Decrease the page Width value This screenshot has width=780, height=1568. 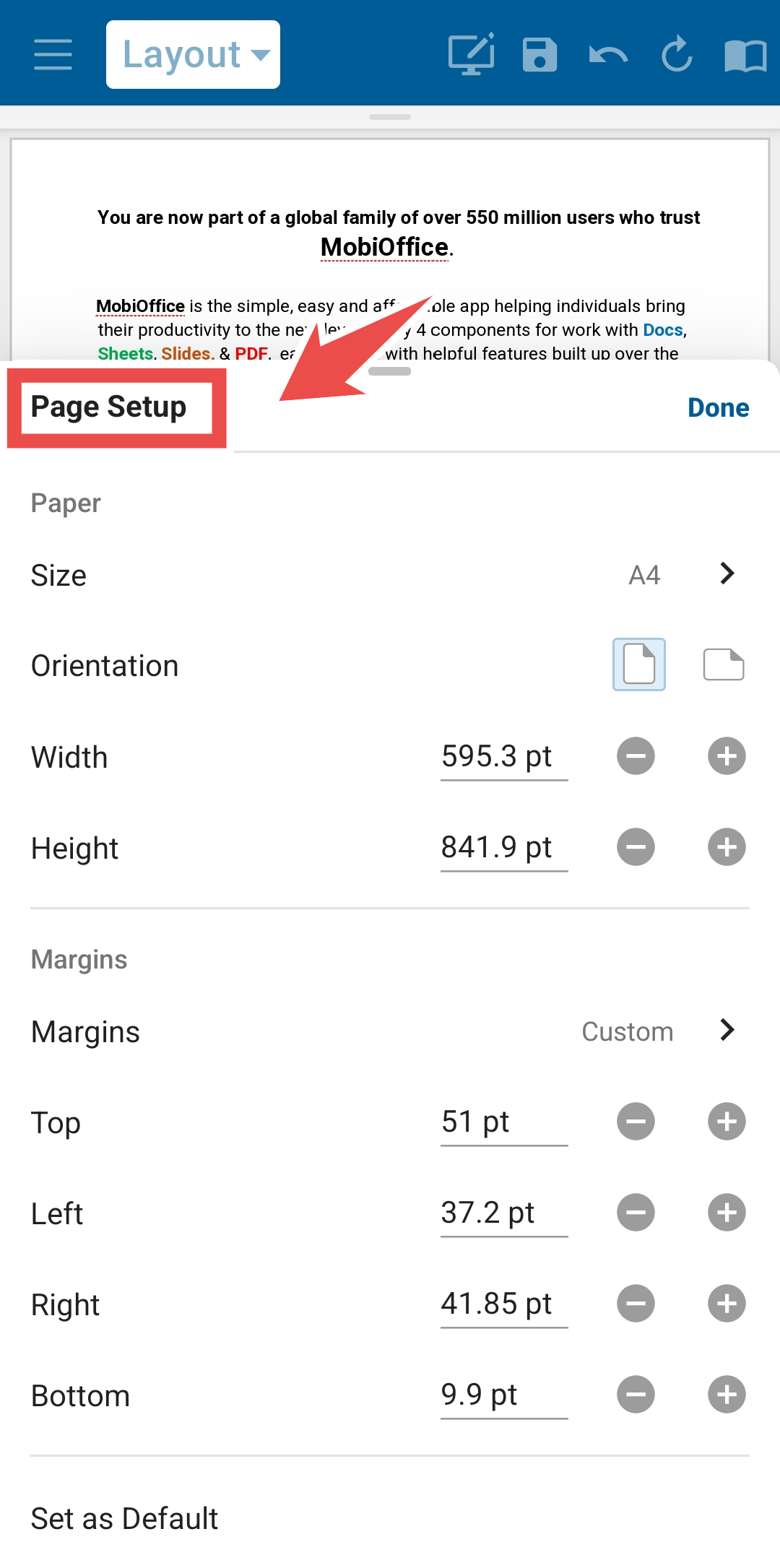coord(636,756)
